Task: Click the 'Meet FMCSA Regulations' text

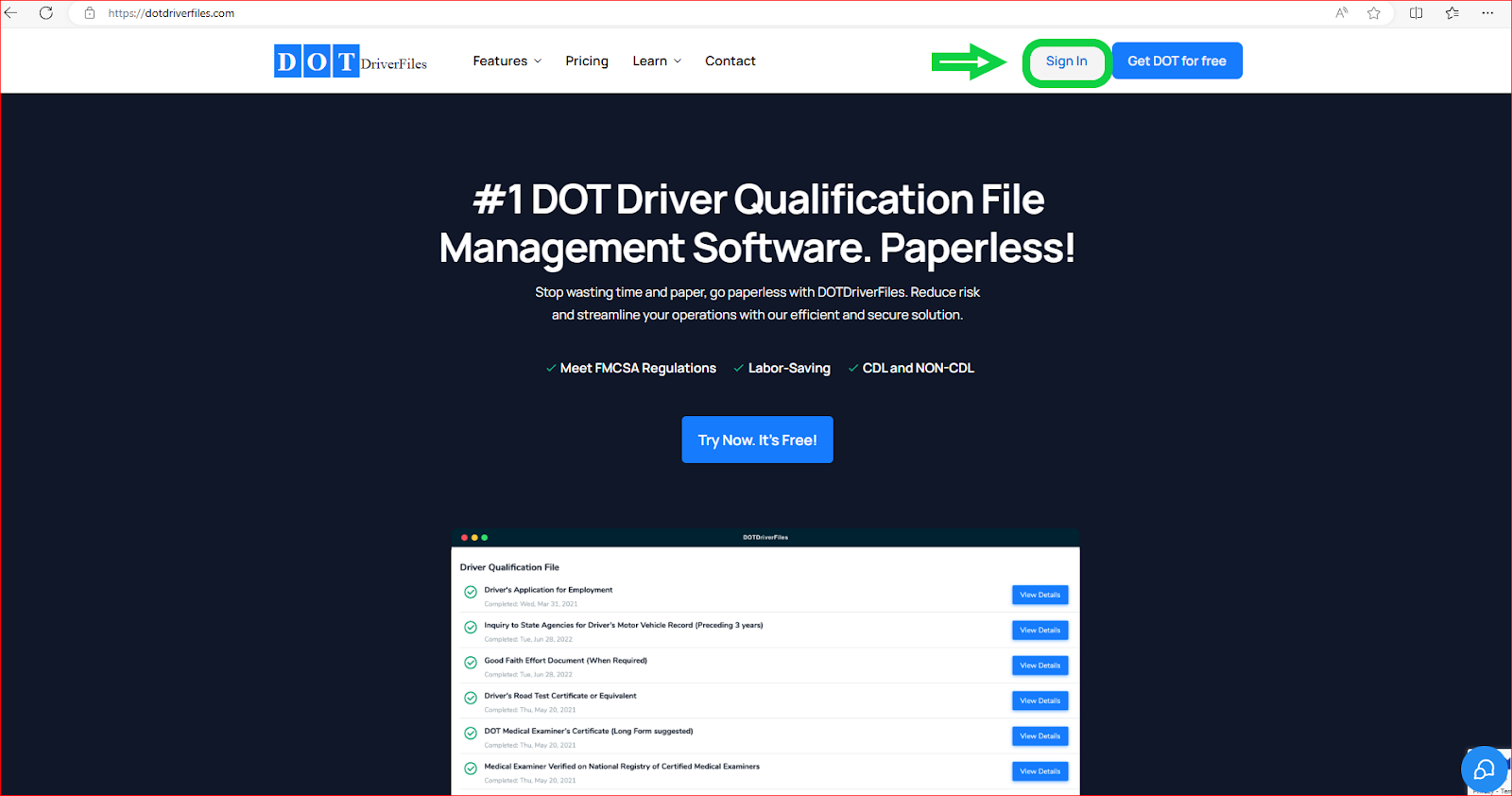Action: click(x=638, y=368)
